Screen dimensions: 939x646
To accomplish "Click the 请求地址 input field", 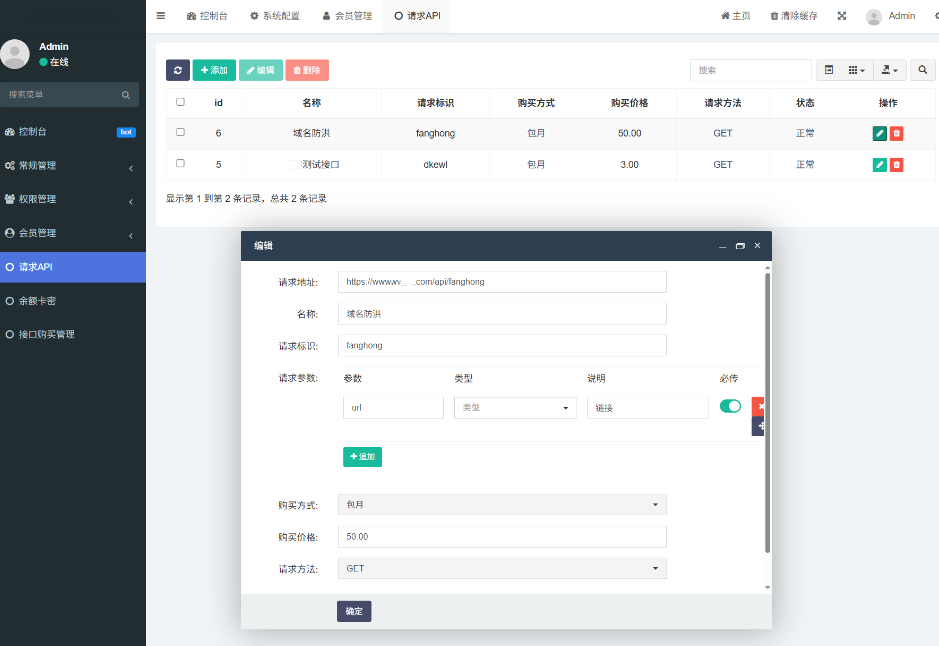I will coord(502,282).
